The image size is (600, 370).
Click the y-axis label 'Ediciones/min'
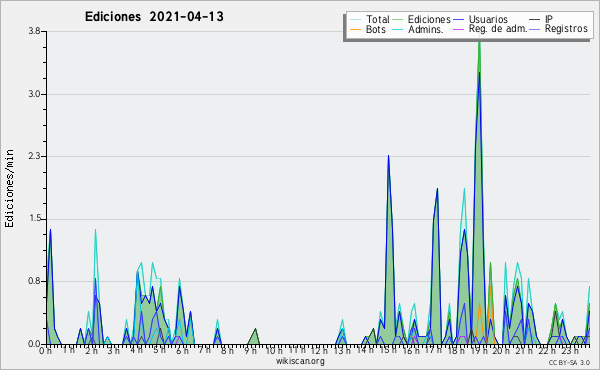pyautogui.click(x=9, y=188)
